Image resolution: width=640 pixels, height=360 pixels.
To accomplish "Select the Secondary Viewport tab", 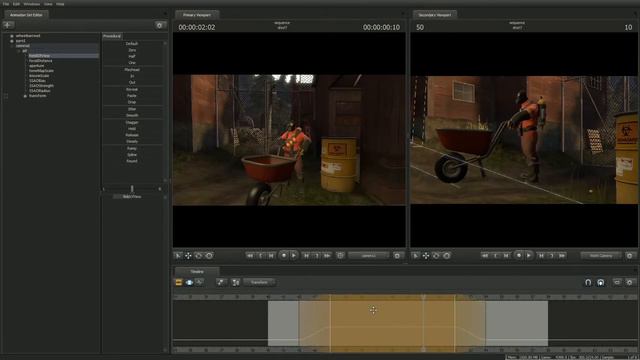I will (435, 15).
